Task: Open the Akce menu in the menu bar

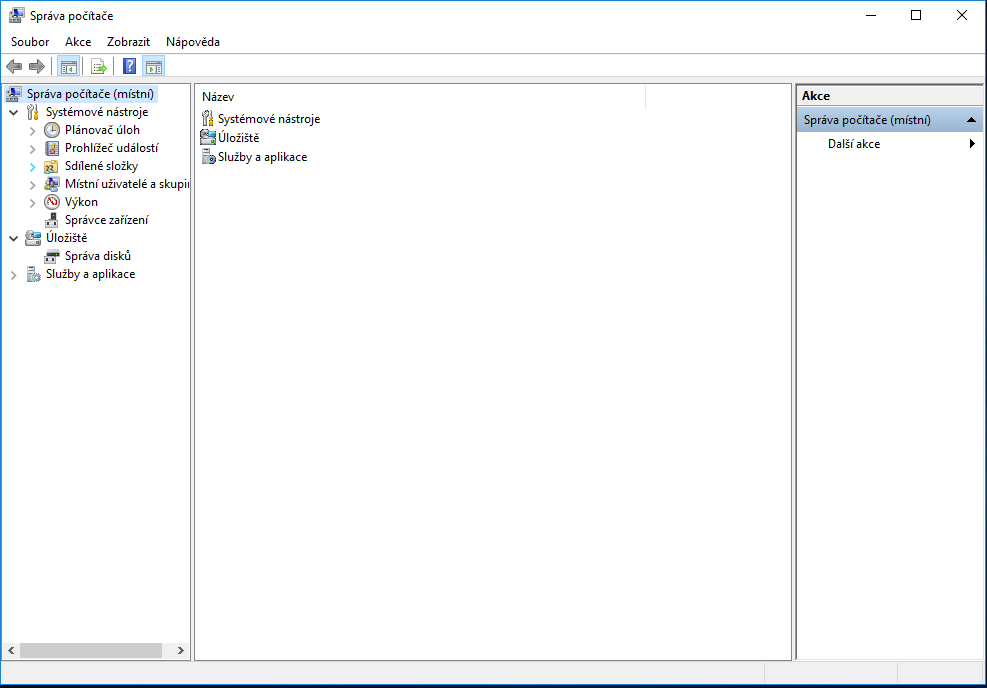Action: click(x=78, y=42)
